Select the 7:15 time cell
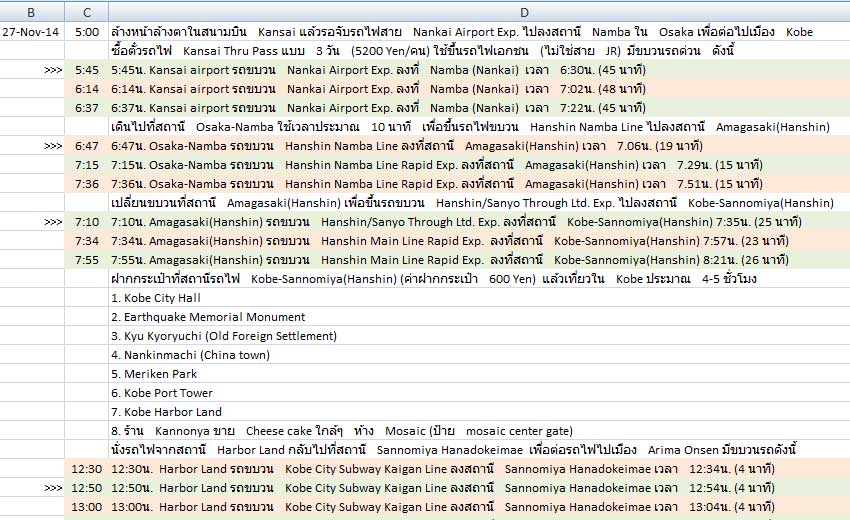The width and height of the screenshot is (850, 520). (x=87, y=165)
